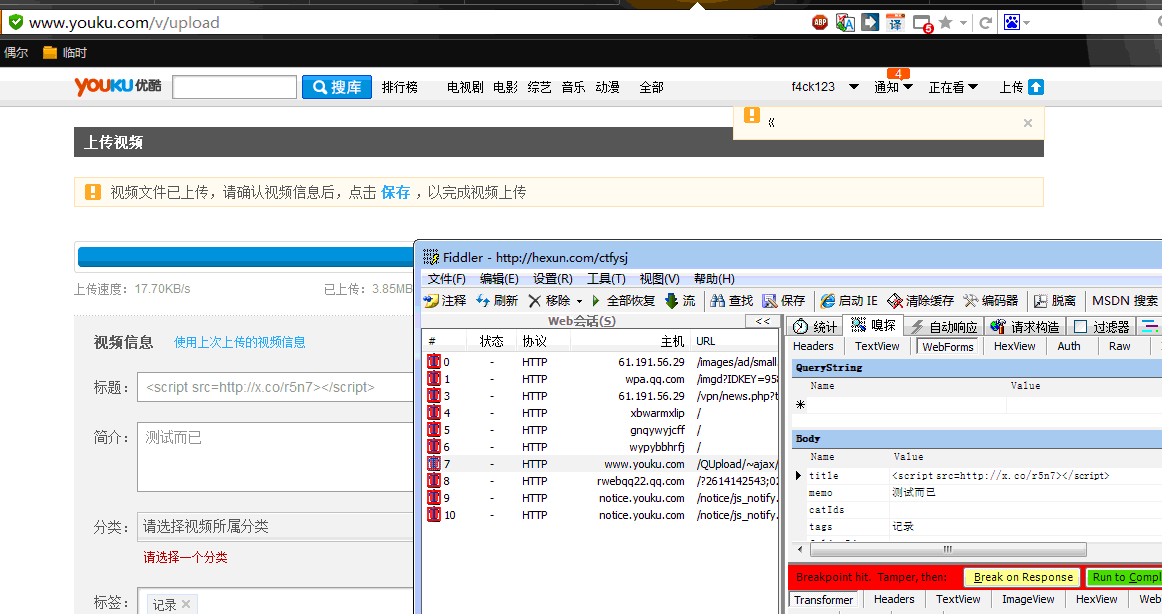Switch to request TextView tab
The width and height of the screenshot is (1162, 614).
[877, 346]
